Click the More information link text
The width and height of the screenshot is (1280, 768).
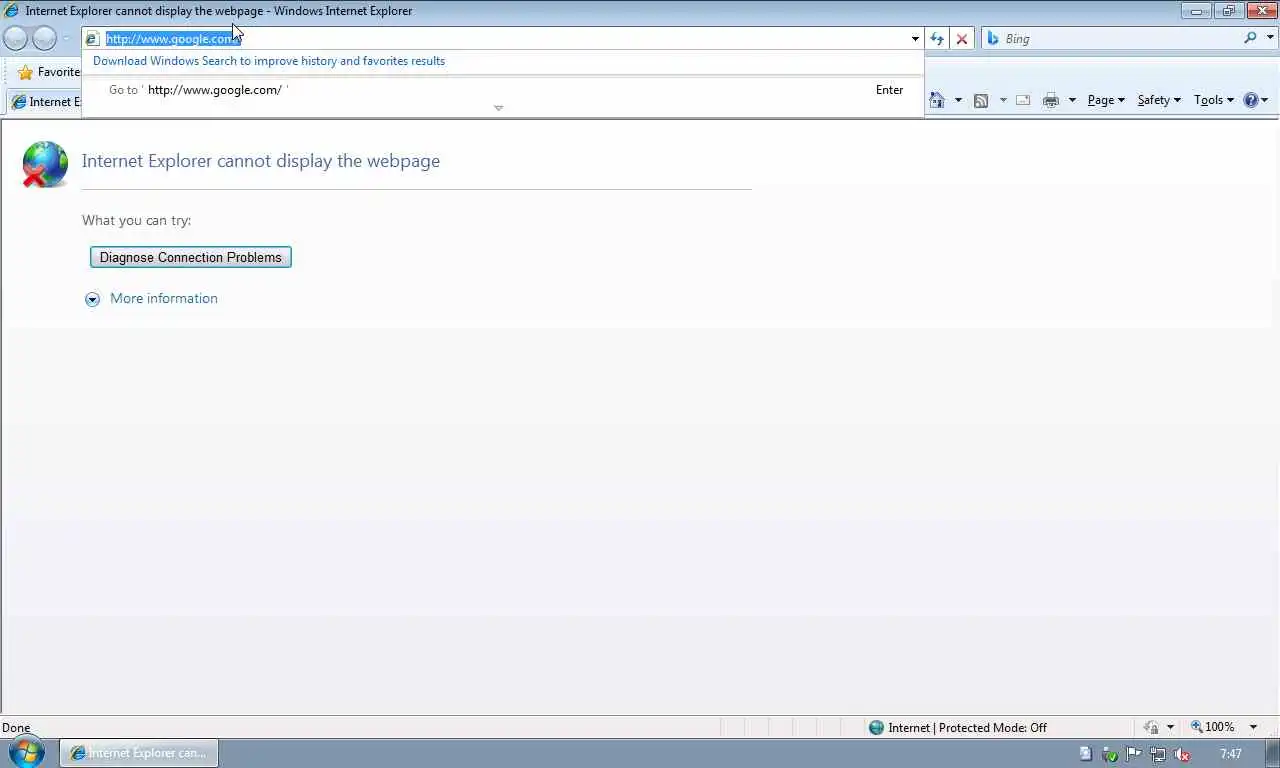164,298
